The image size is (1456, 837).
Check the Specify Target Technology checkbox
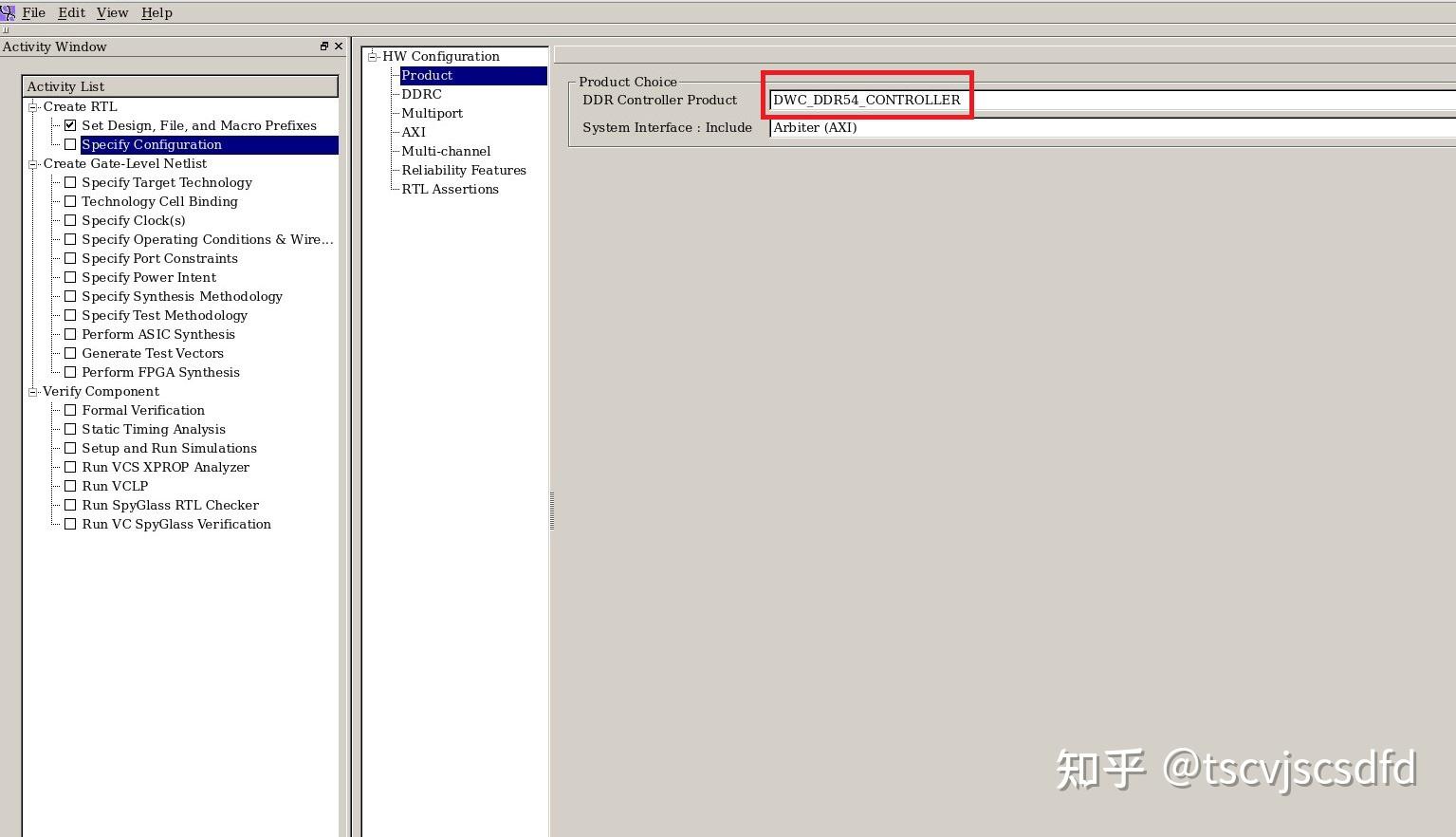tap(70, 182)
